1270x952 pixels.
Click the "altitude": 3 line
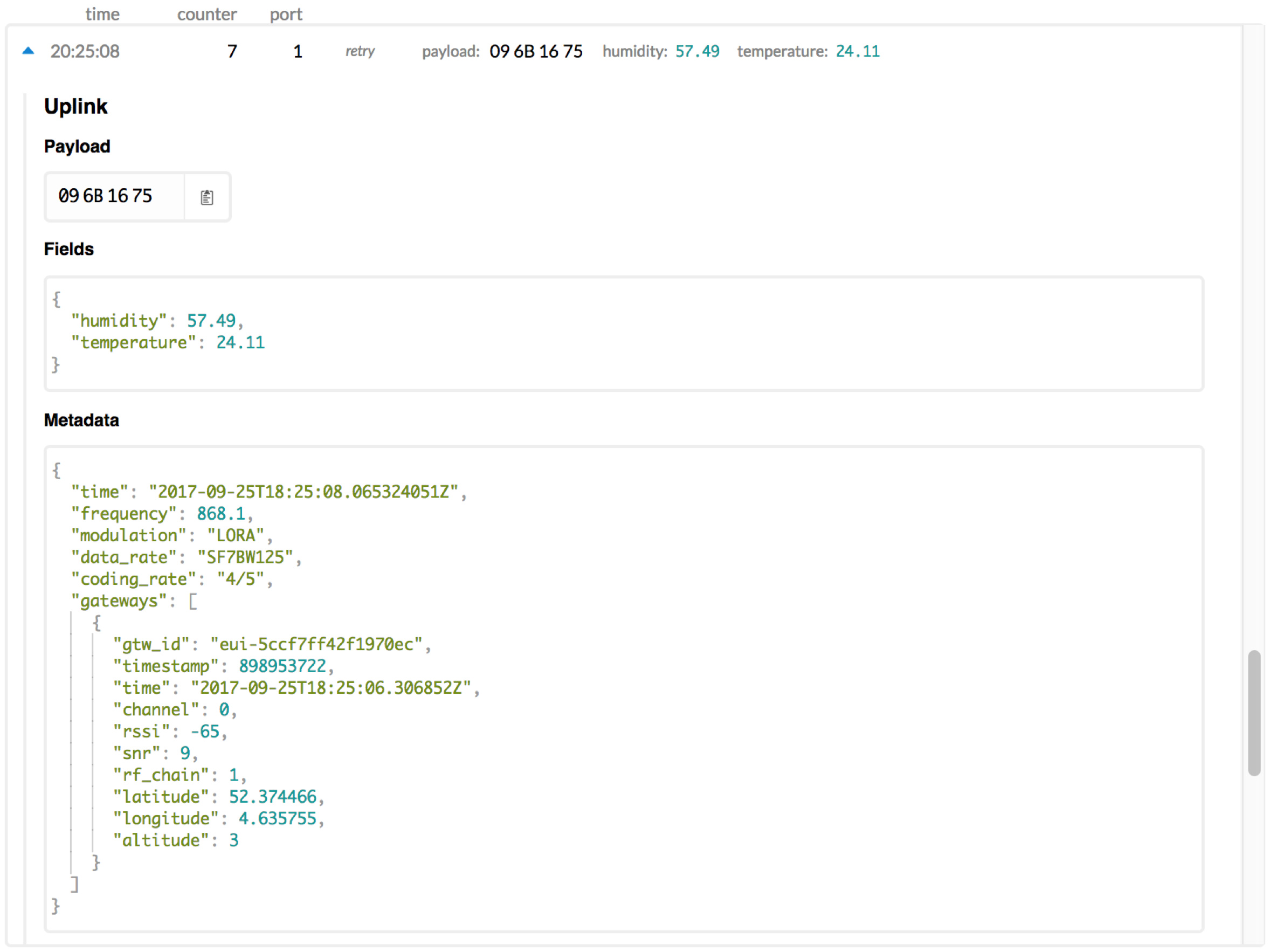176,840
